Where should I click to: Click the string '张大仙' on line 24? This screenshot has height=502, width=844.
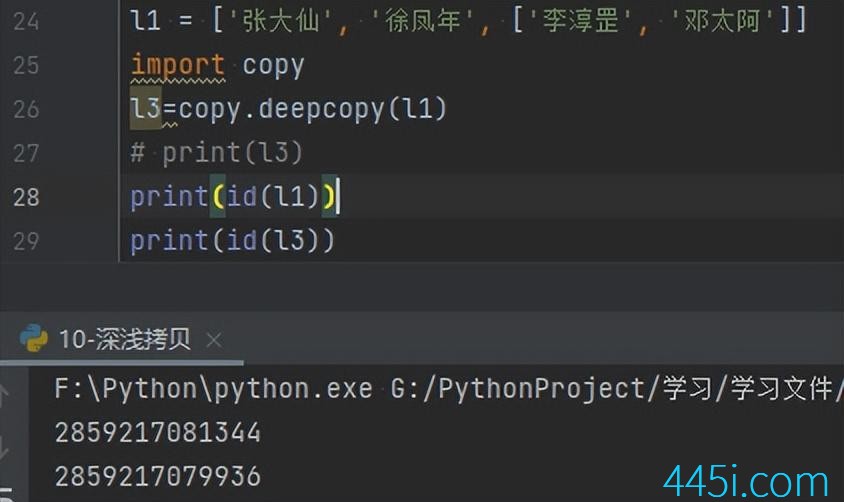point(282,22)
